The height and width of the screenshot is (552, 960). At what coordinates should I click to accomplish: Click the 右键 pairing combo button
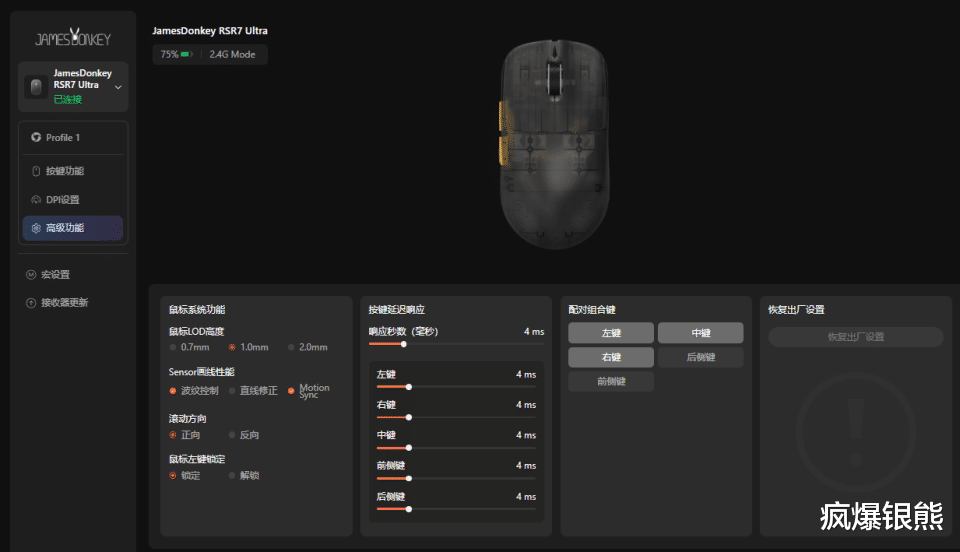click(611, 357)
